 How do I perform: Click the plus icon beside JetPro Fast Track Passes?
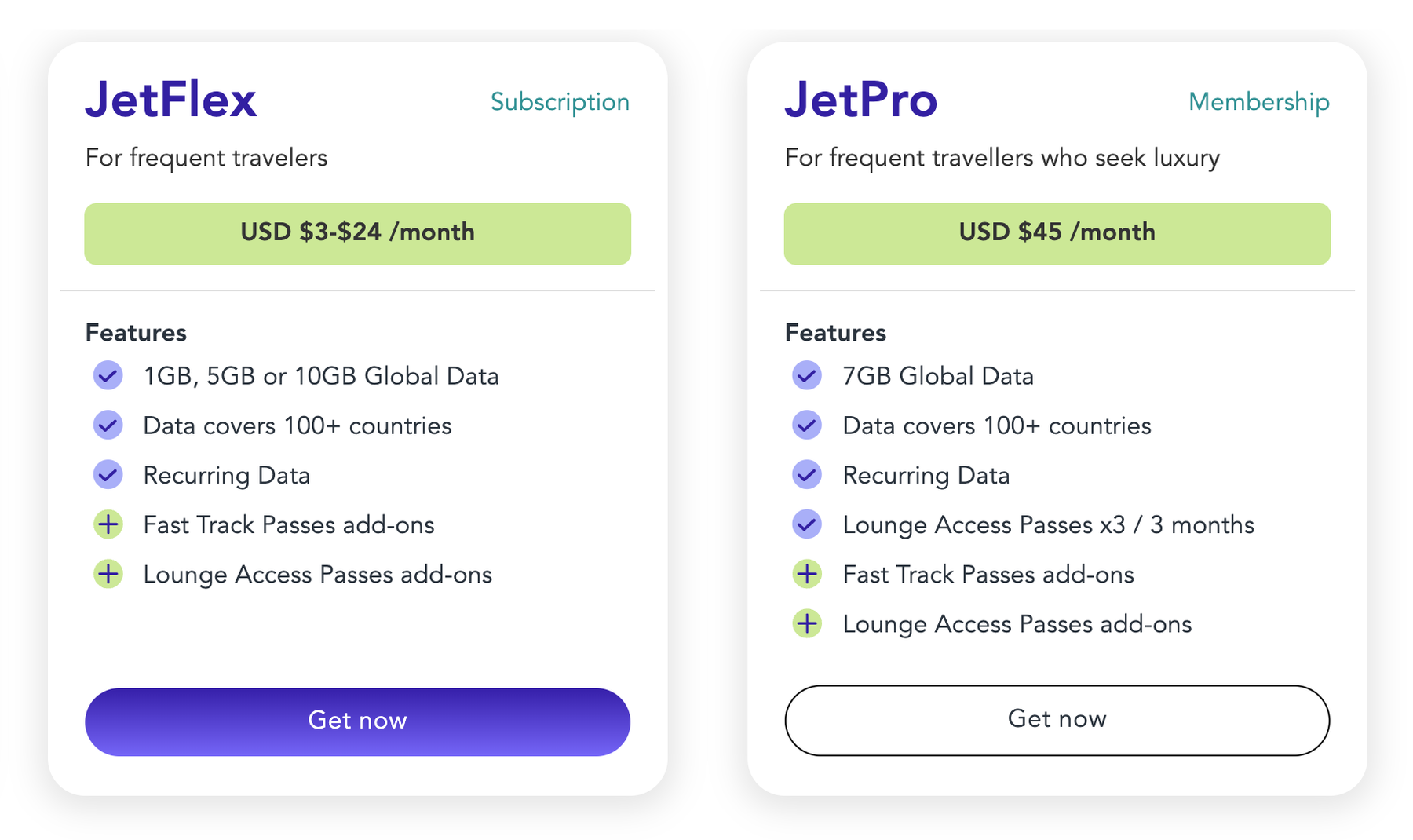(x=806, y=574)
